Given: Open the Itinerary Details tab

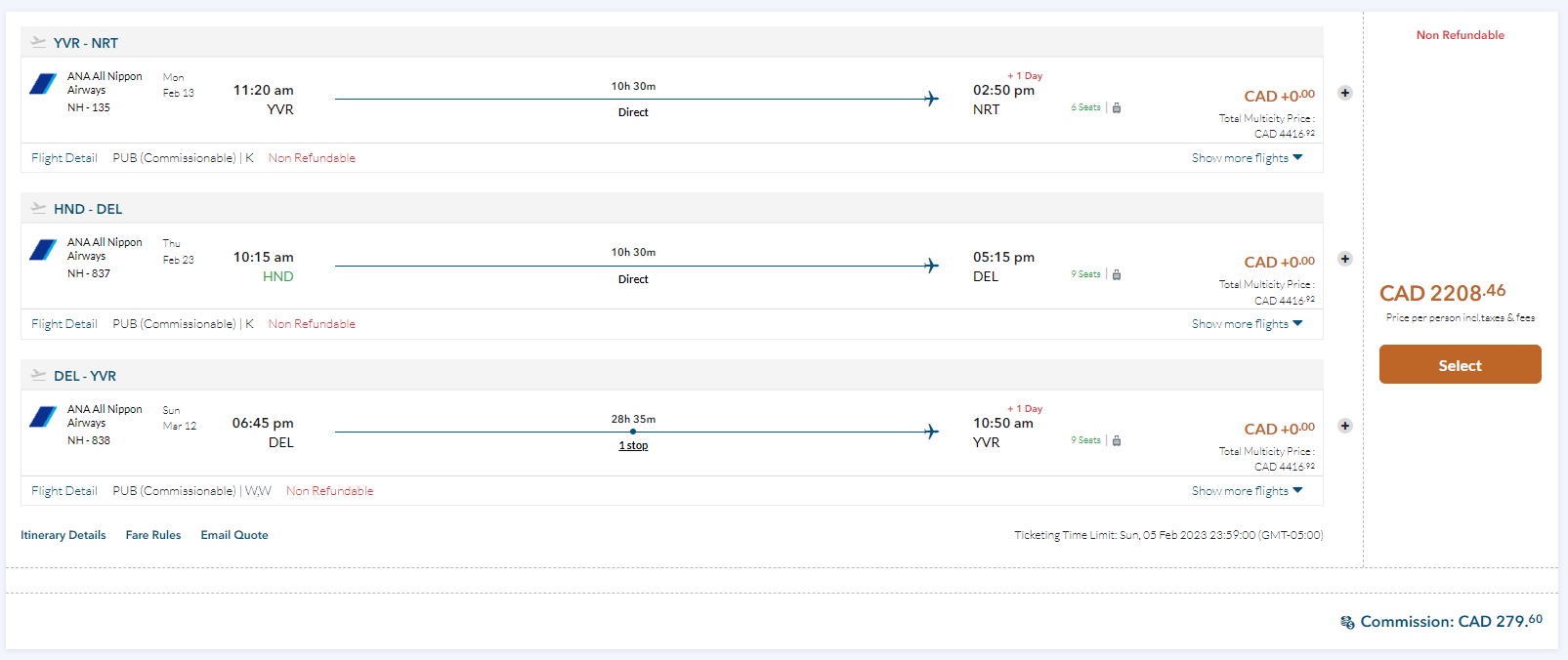Looking at the screenshot, I should coord(64,535).
